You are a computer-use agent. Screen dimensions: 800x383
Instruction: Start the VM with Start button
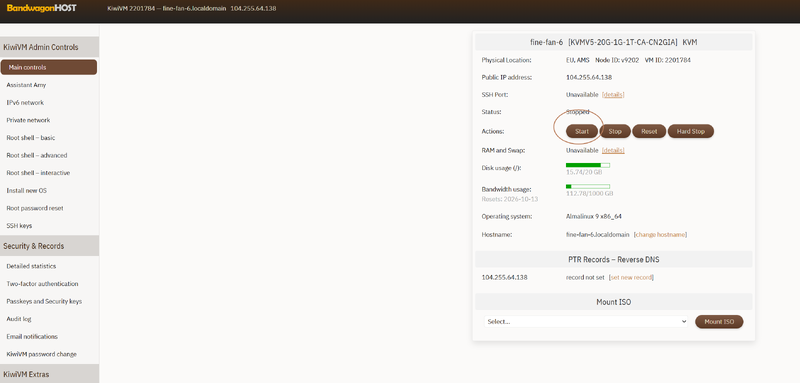[x=582, y=131]
